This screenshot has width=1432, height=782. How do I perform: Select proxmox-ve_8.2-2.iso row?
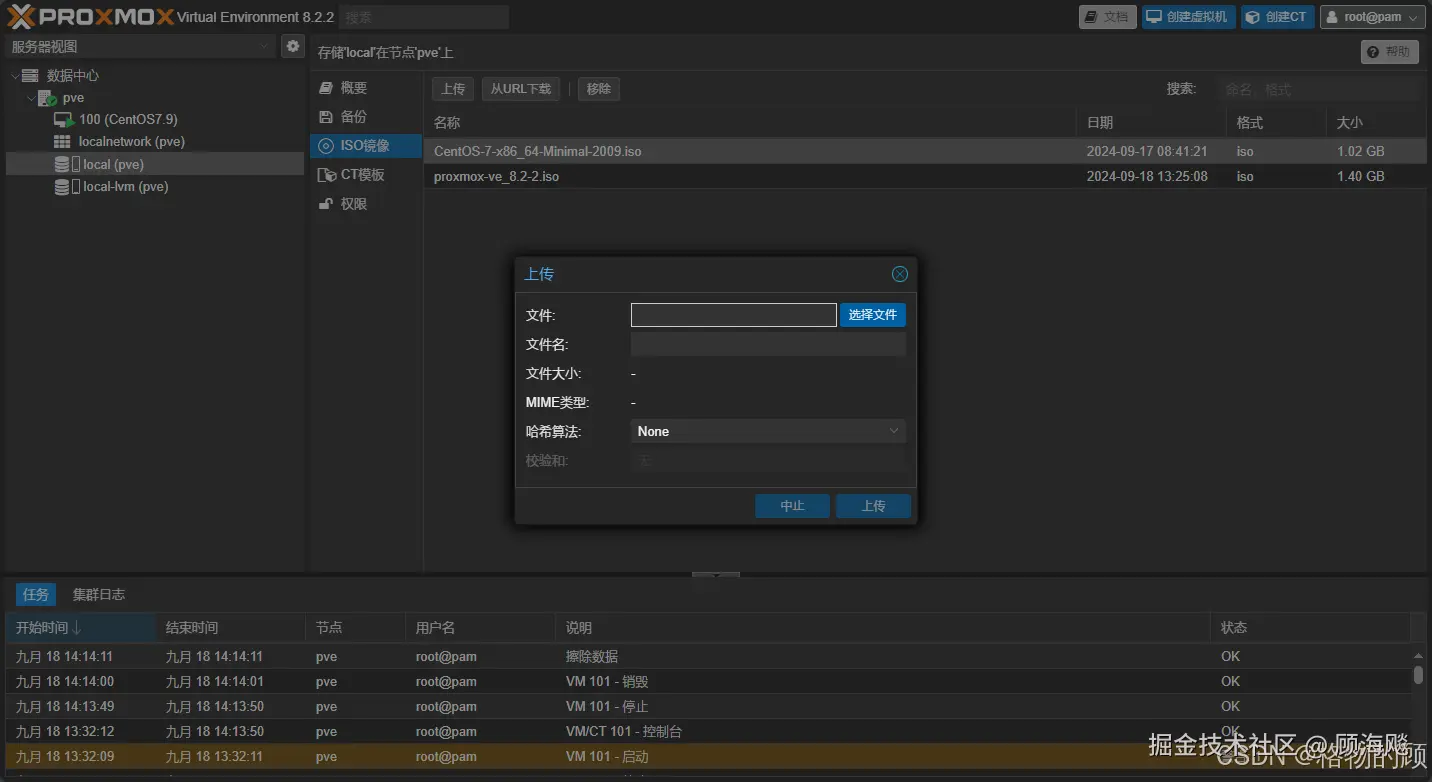click(925, 176)
